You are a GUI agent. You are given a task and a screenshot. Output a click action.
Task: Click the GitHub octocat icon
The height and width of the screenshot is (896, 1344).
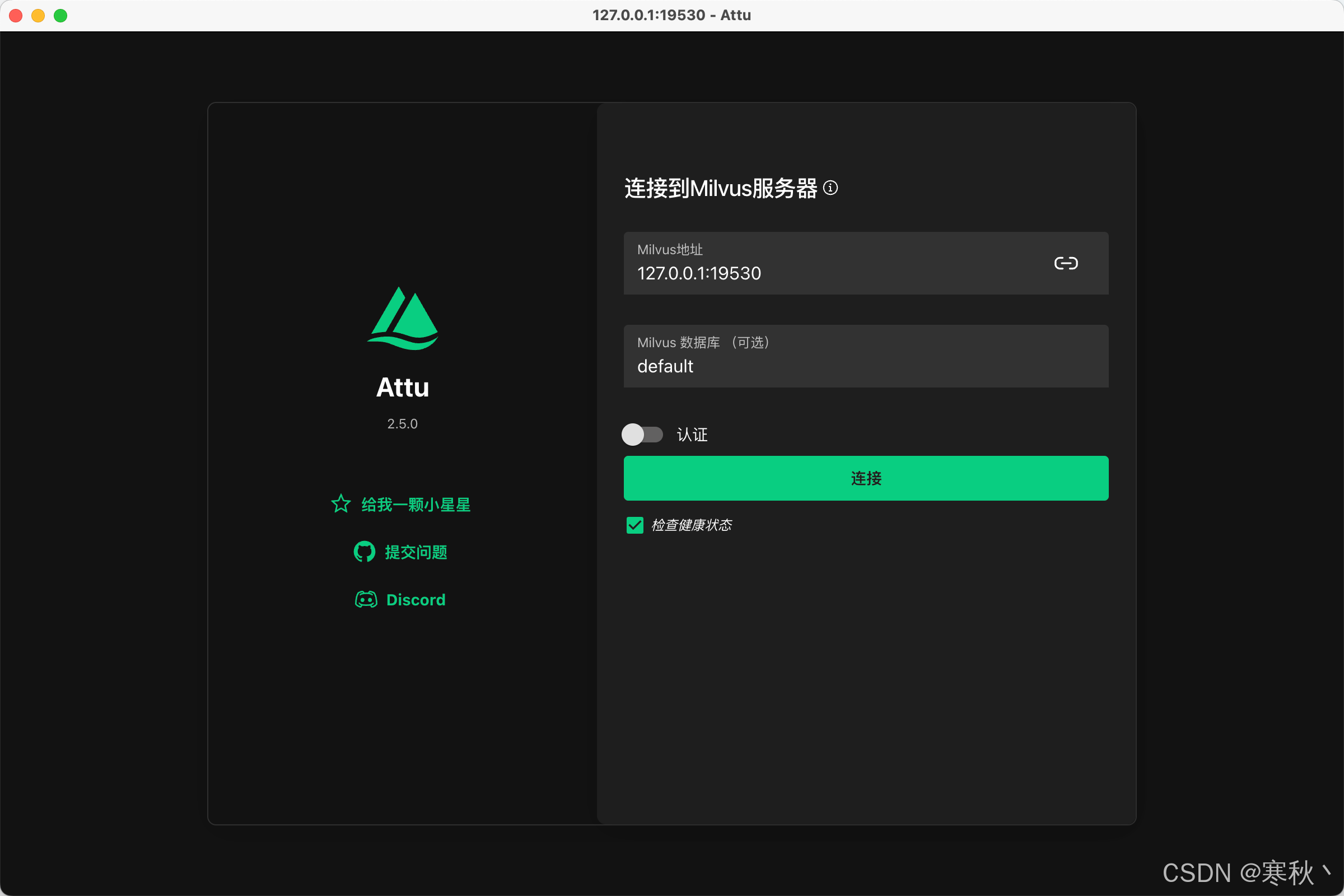click(364, 552)
